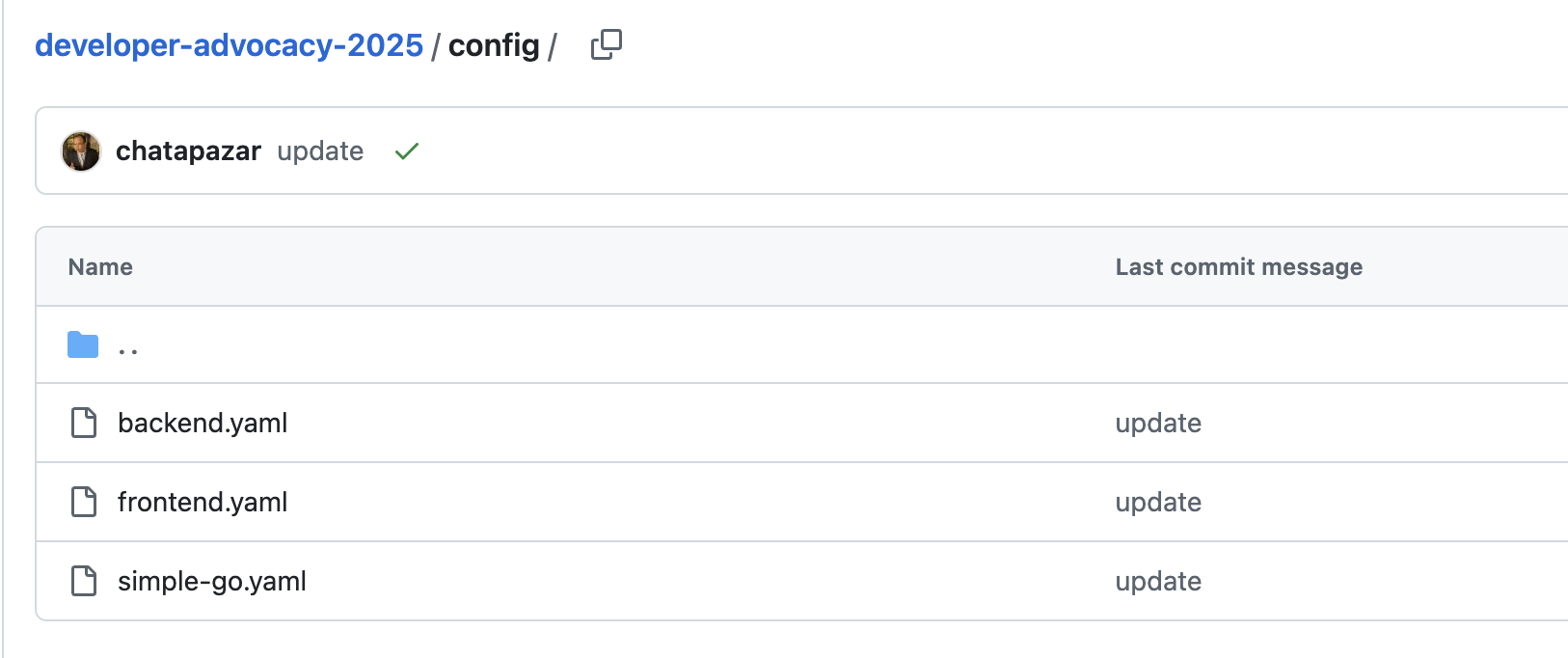The width and height of the screenshot is (1568, 658).
Task: Click the Last commit message column header
Action: tap(1239, 267)
